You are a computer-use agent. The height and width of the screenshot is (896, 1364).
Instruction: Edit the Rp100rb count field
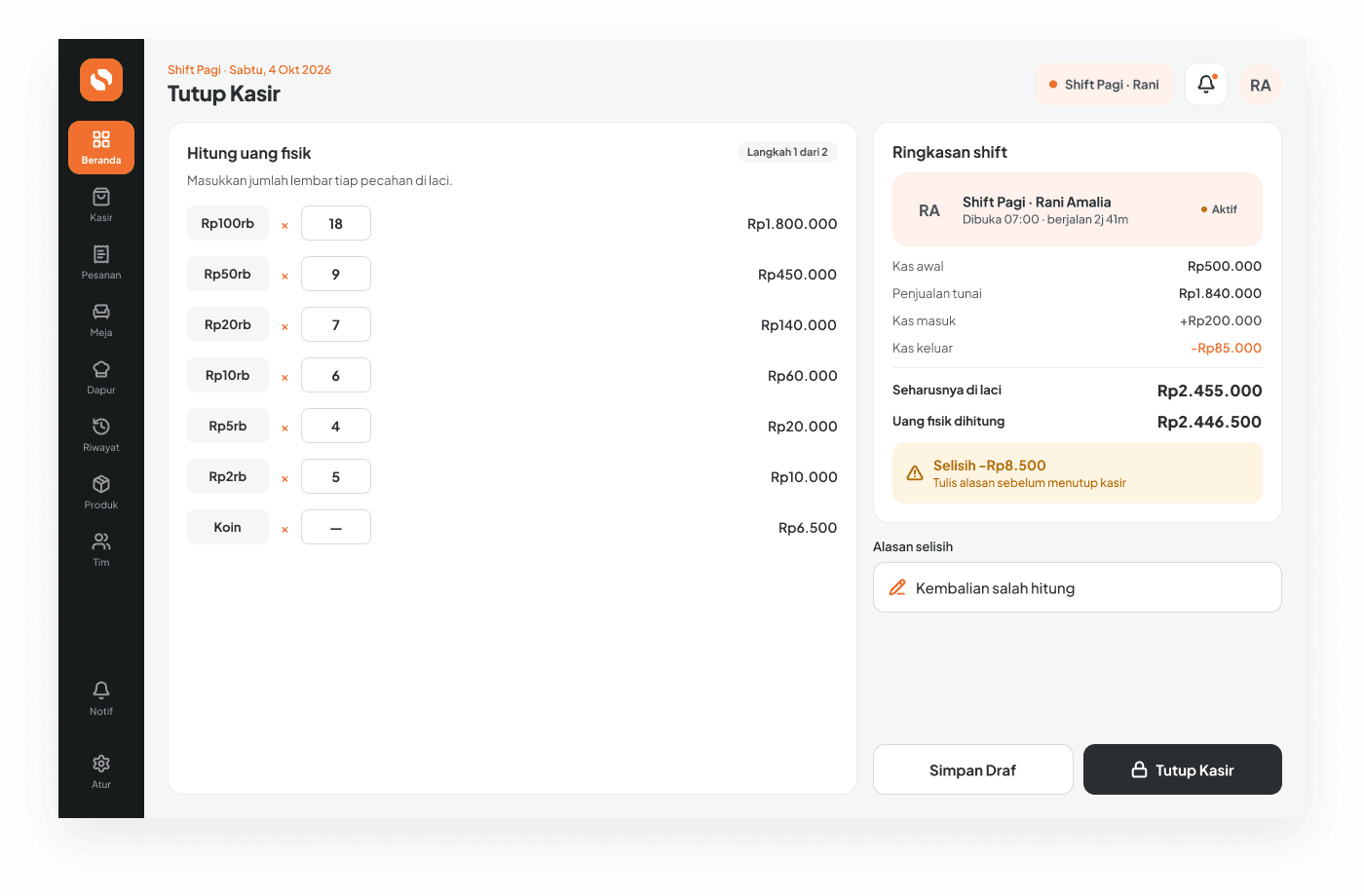tap(336, 223)
